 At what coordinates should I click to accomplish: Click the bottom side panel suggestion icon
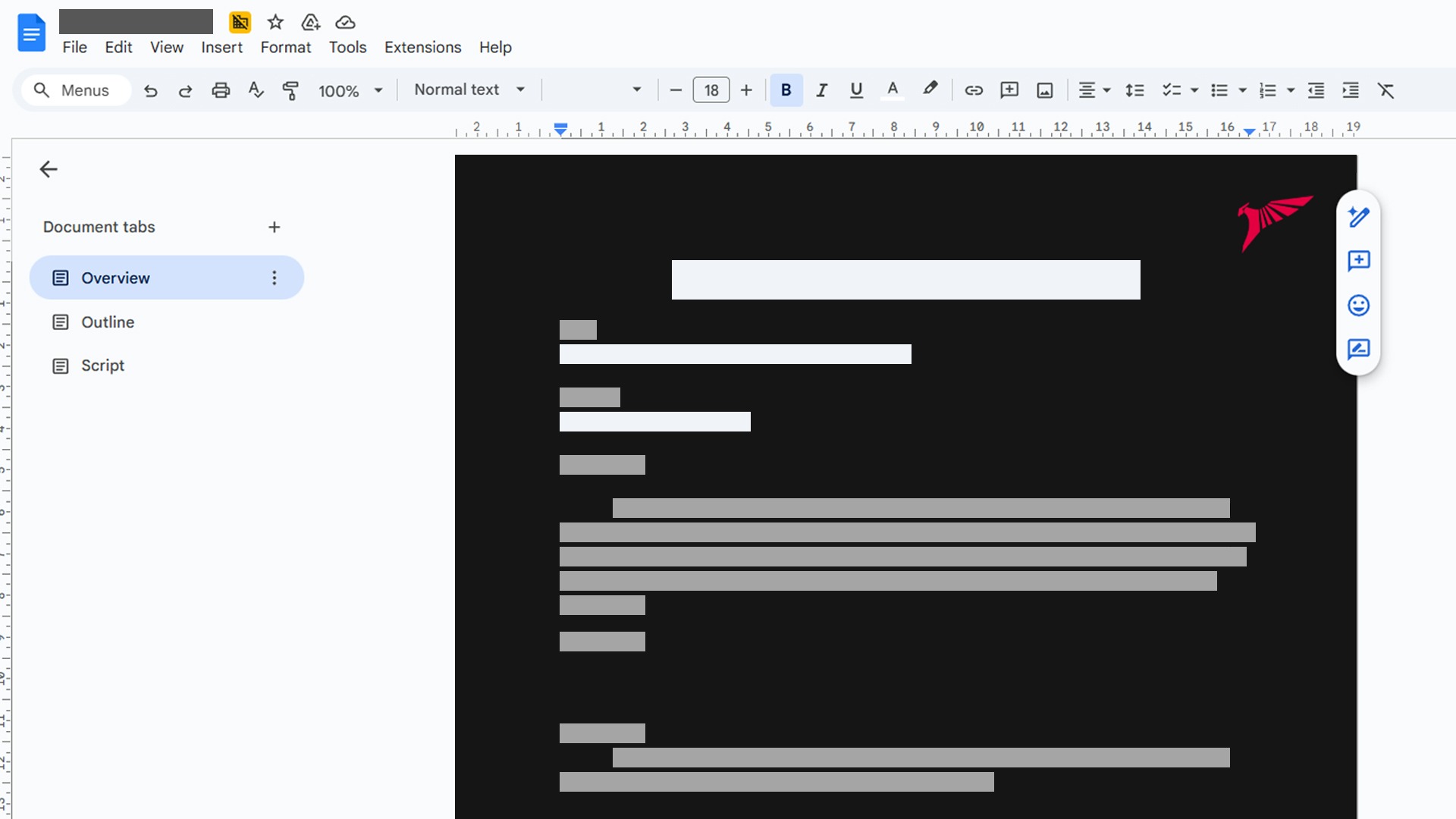[x=1358, y=349]
